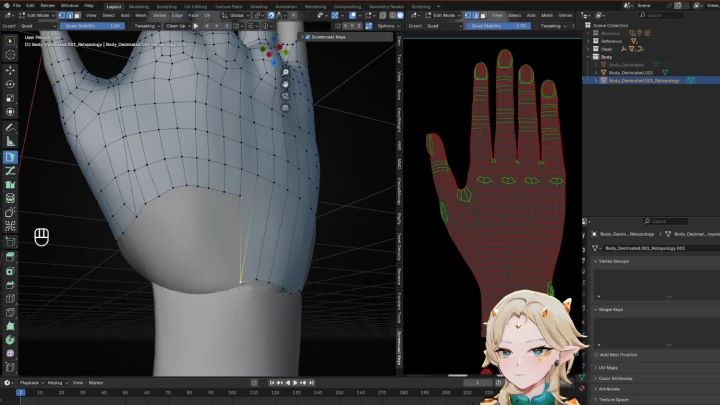Select the Move tool in left toolbar
Image resolution: width=720 pixels, height=405 pixels.
[10, 70]
